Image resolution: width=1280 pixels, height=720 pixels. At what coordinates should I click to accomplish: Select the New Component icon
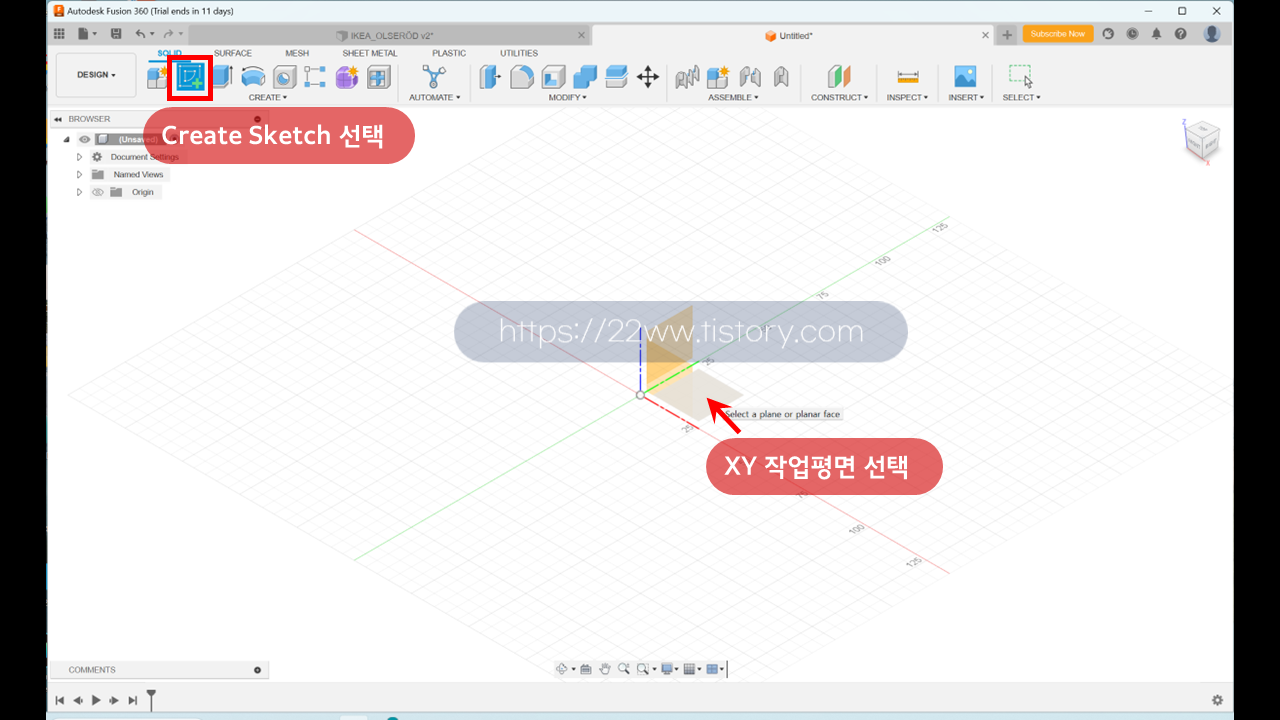tap(158, 77)
